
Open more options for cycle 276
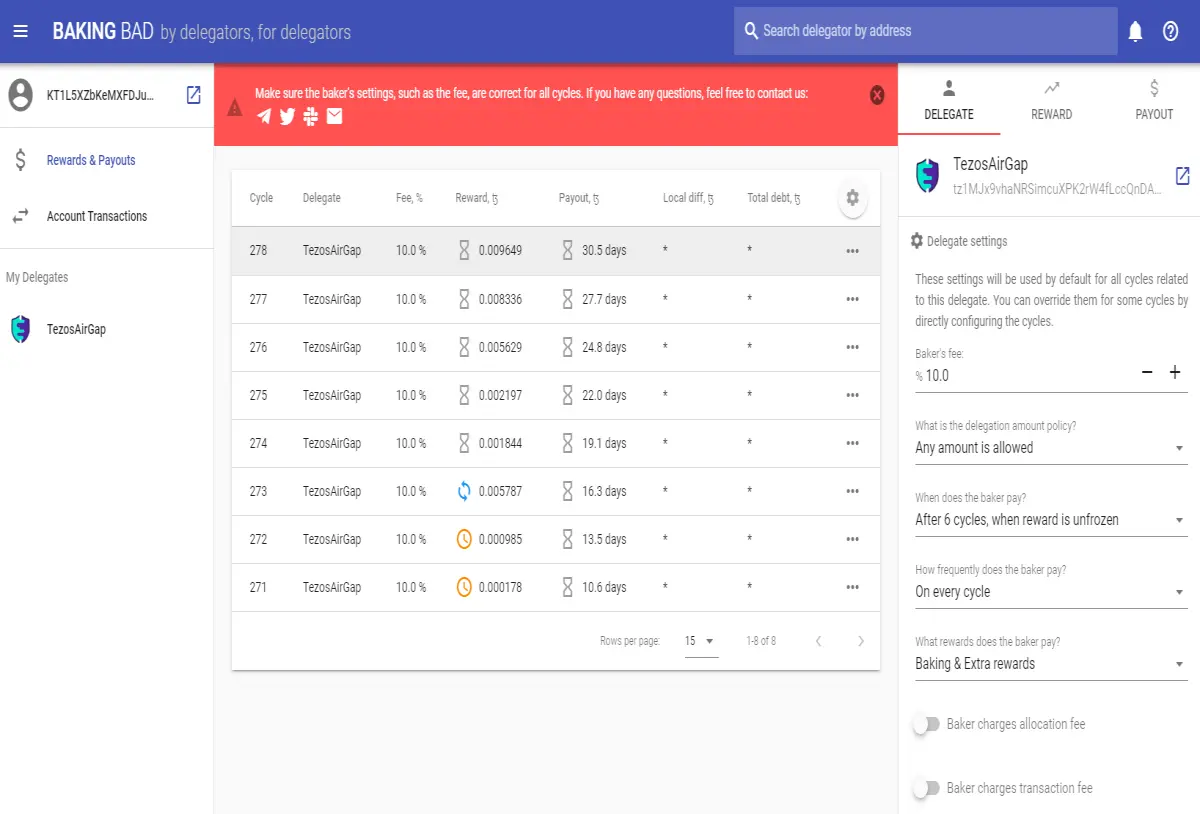[852, 347]
